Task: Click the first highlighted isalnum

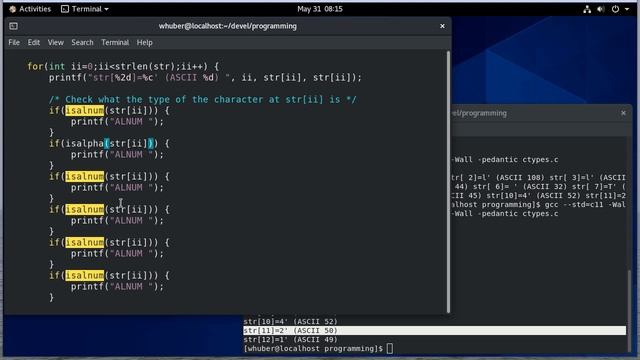Action: [84, 110]
